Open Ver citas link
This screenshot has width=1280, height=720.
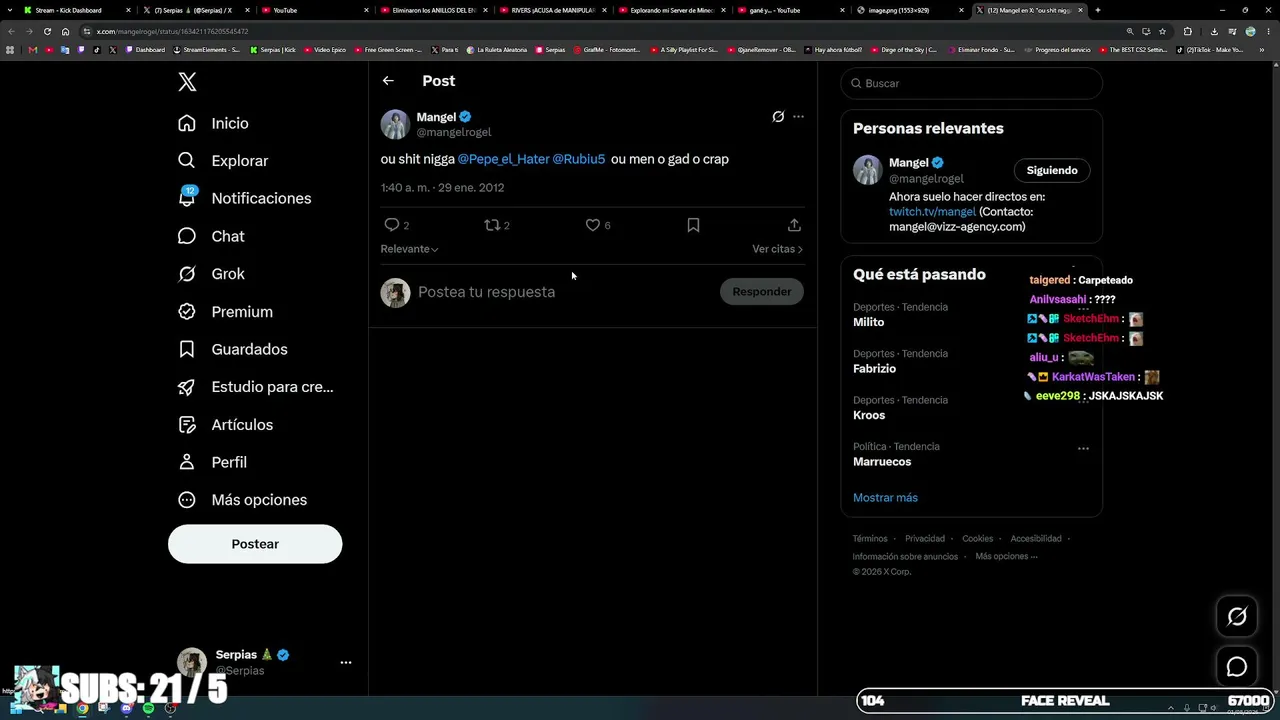click(x=778, y=249)
